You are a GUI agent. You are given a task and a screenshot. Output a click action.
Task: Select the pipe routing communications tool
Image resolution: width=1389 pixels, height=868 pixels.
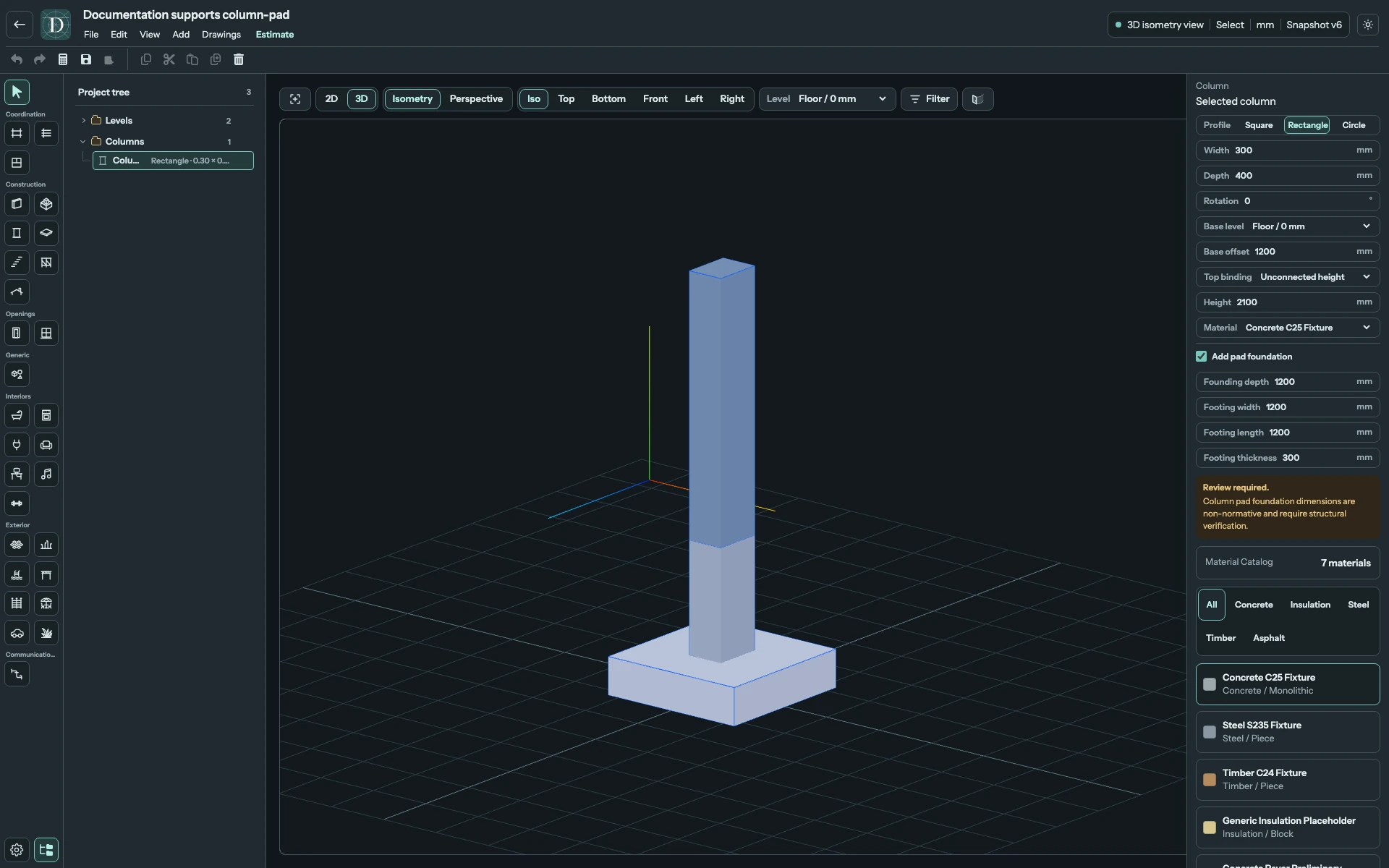[17, 674]
